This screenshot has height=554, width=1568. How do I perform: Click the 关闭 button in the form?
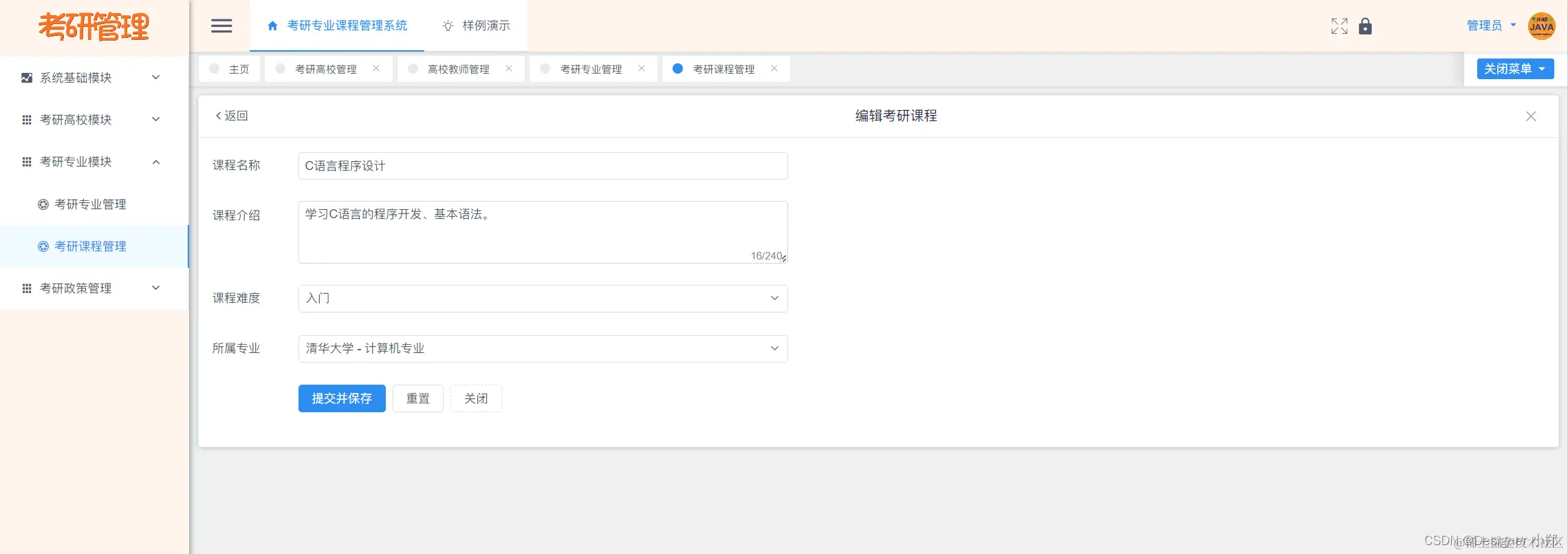click(476, 398)
